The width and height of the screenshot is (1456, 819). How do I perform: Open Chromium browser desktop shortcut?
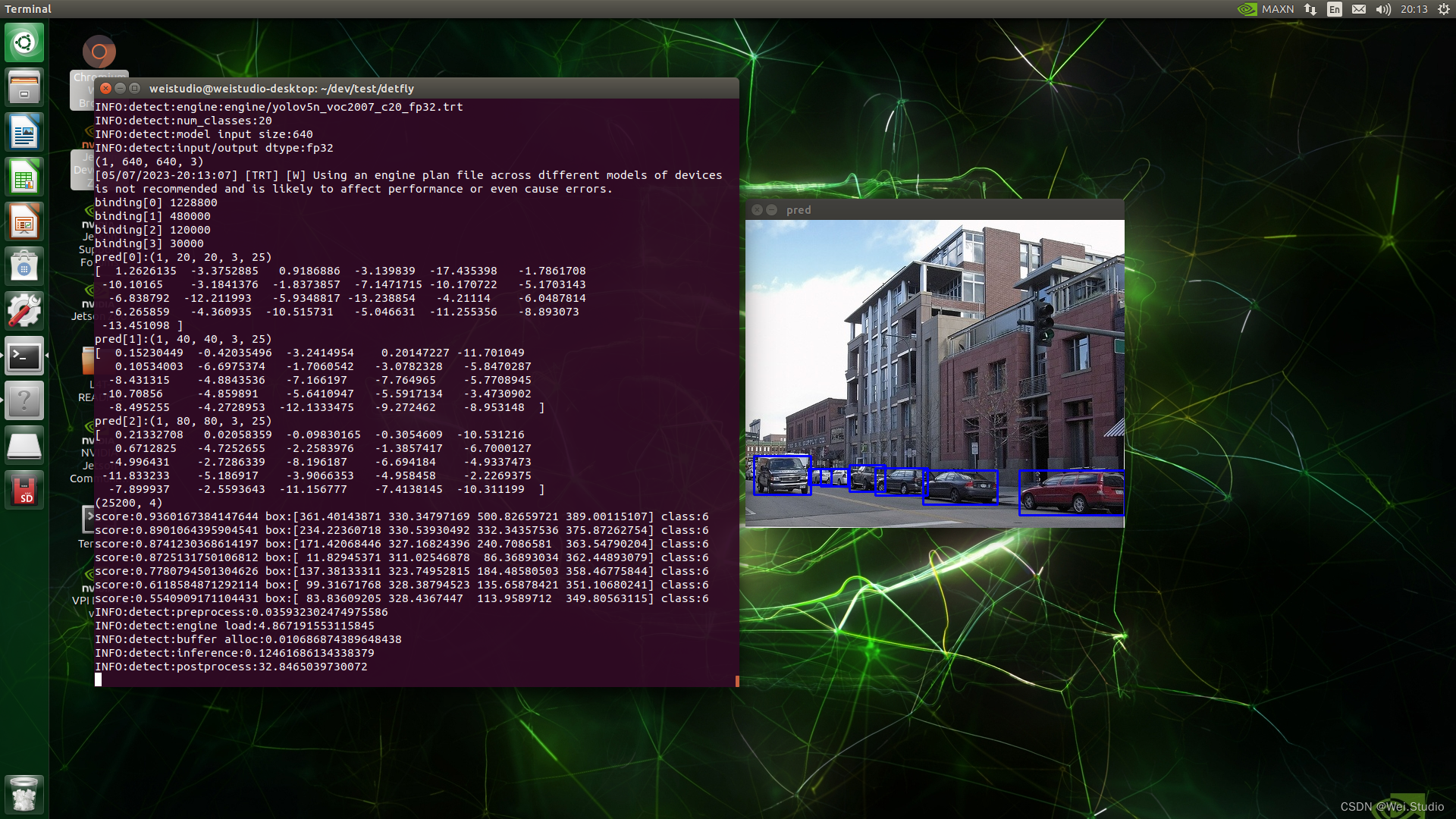(x=99, y=52)
